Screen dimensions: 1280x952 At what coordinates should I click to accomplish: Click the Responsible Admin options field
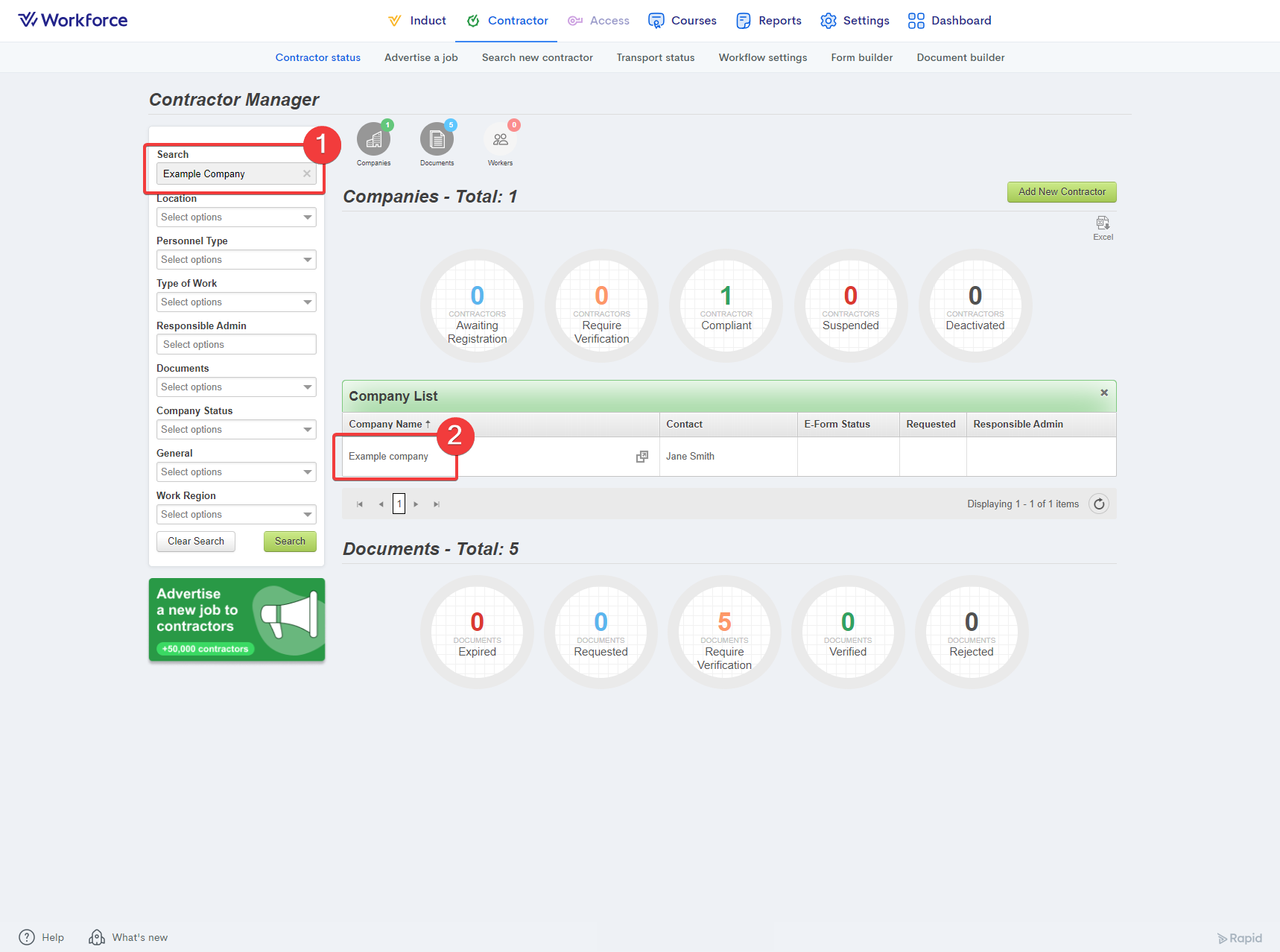236,344
